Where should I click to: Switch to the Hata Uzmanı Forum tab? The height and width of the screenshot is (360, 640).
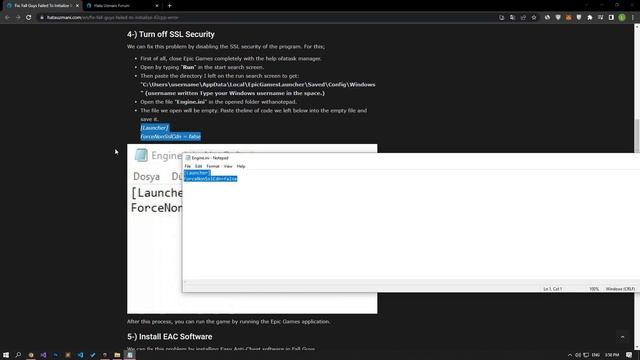(x=122, y=6)
